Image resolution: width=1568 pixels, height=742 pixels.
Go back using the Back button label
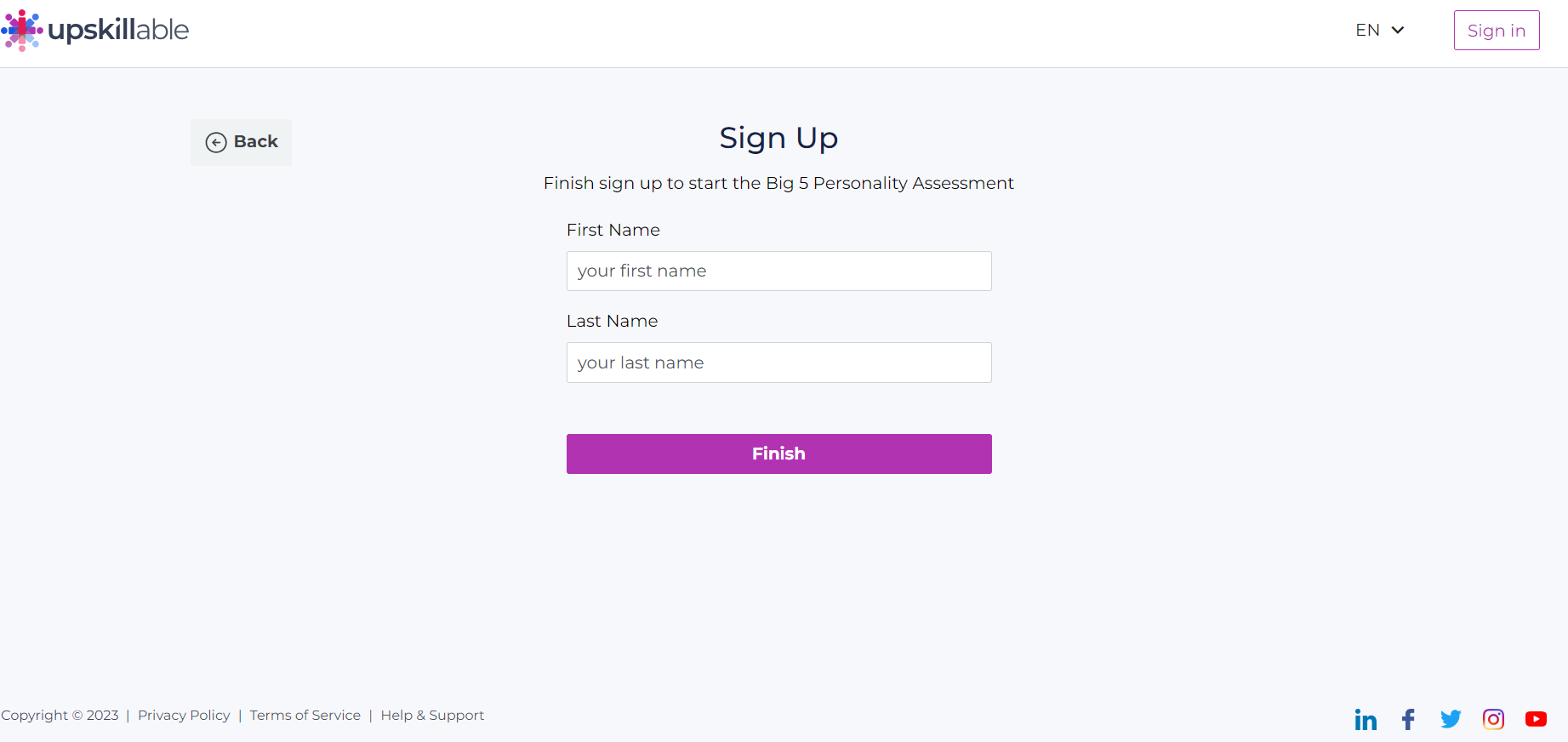coord(256,141)
